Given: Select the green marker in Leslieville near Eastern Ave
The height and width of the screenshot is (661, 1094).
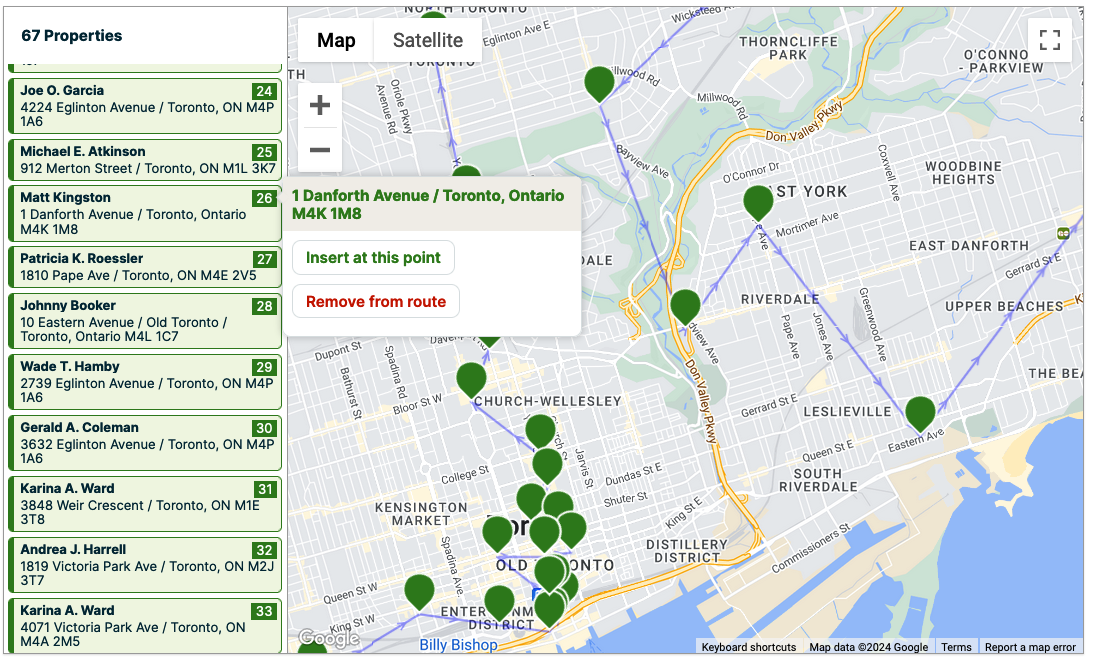Looking at the screenshot, I should [919, 413].
